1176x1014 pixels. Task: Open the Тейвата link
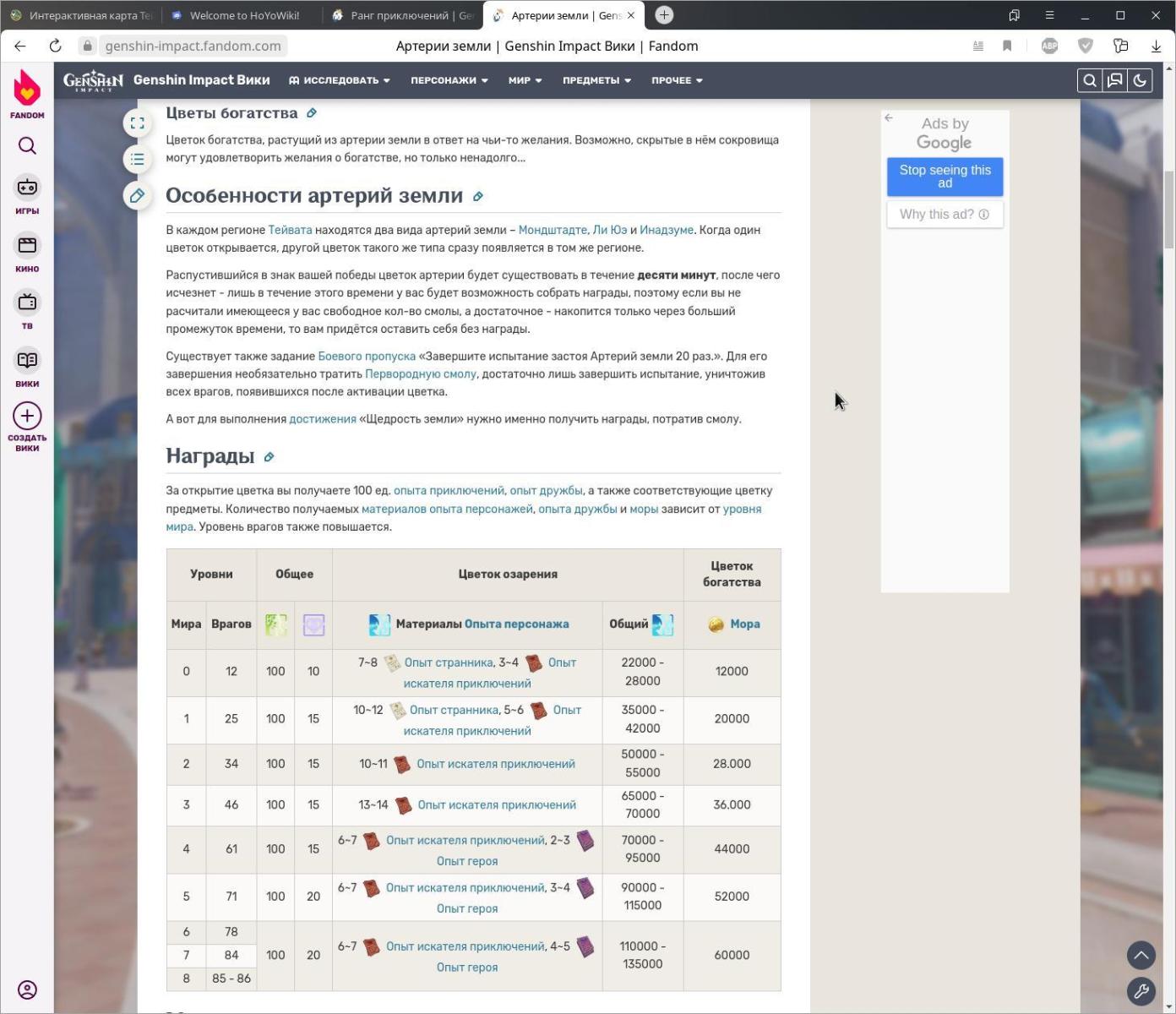(x=290, y=230)
